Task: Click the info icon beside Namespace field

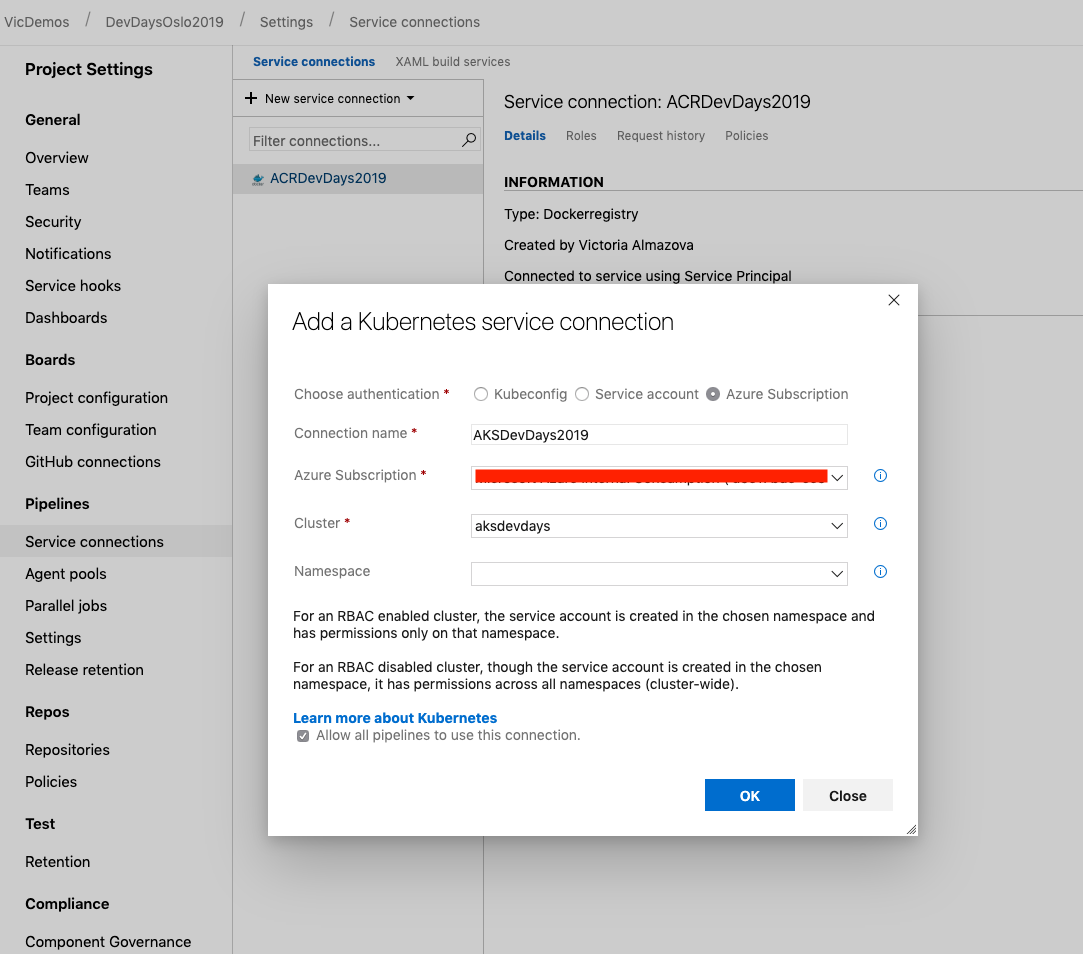Action: tap(880, 572)
